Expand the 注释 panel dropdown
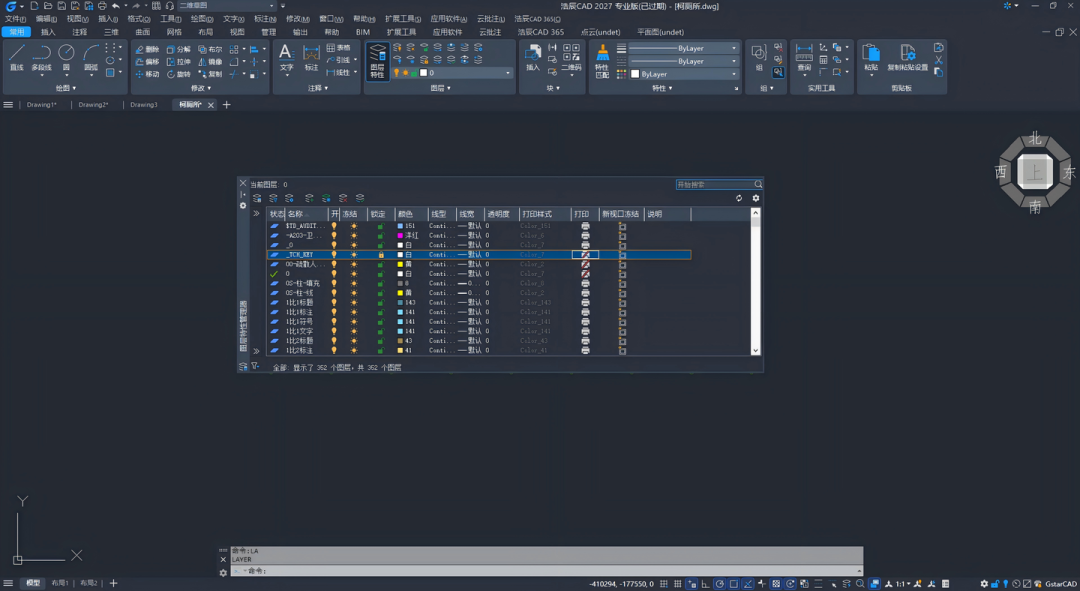Screen dimensions: 1080x591 (x=318, y=88)
